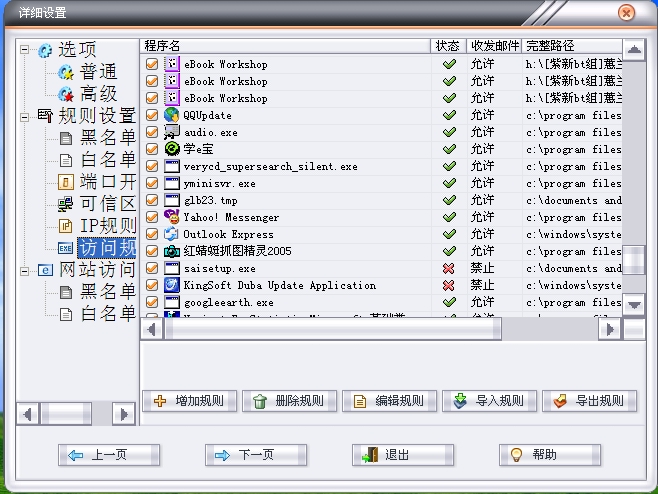This screenshot has height=494, width=658.
Task: Click the 学e宝 green icon
Action: 172,149
